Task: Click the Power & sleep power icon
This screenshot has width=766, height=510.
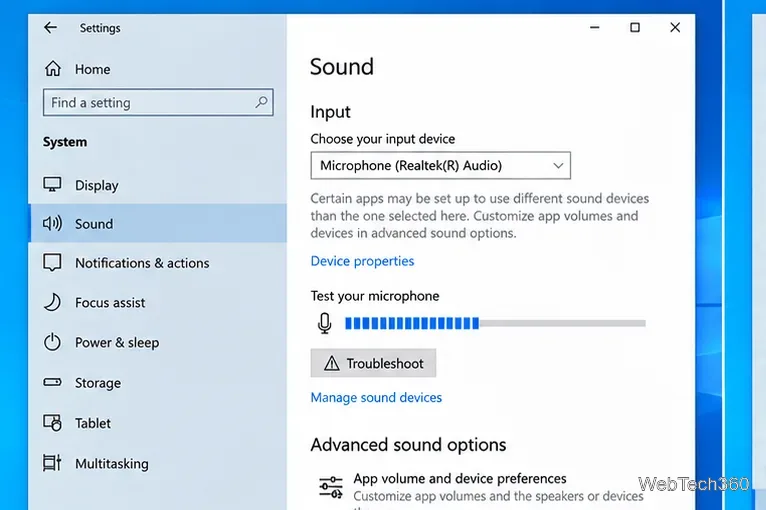Action: (52, 342)
